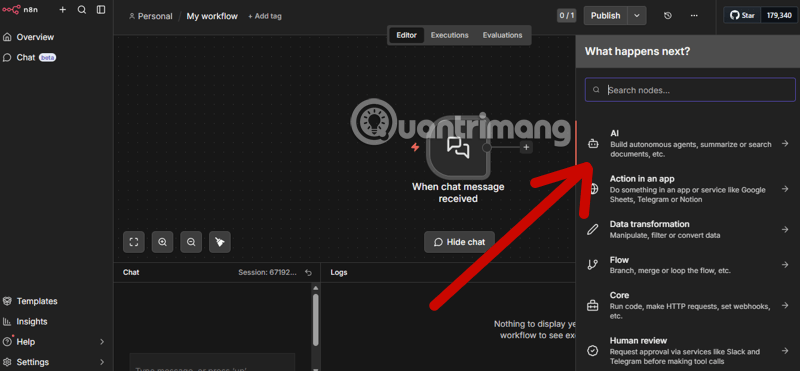
Task: Open the Core category
Action: [x=688, y=305]
